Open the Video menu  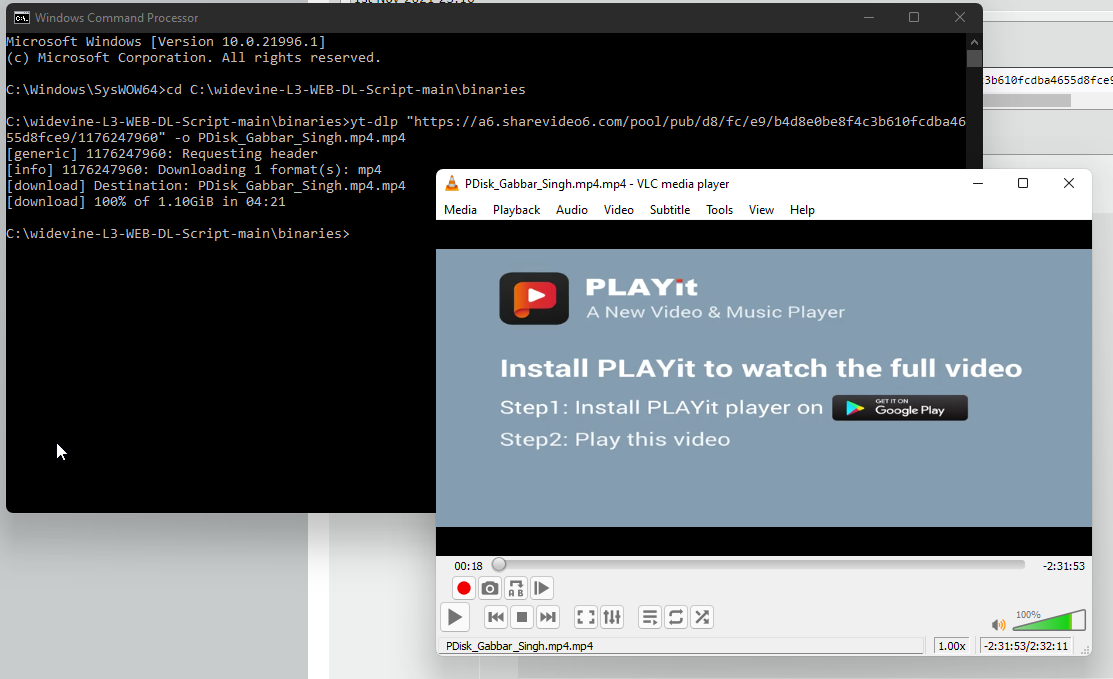coord(618,210)
